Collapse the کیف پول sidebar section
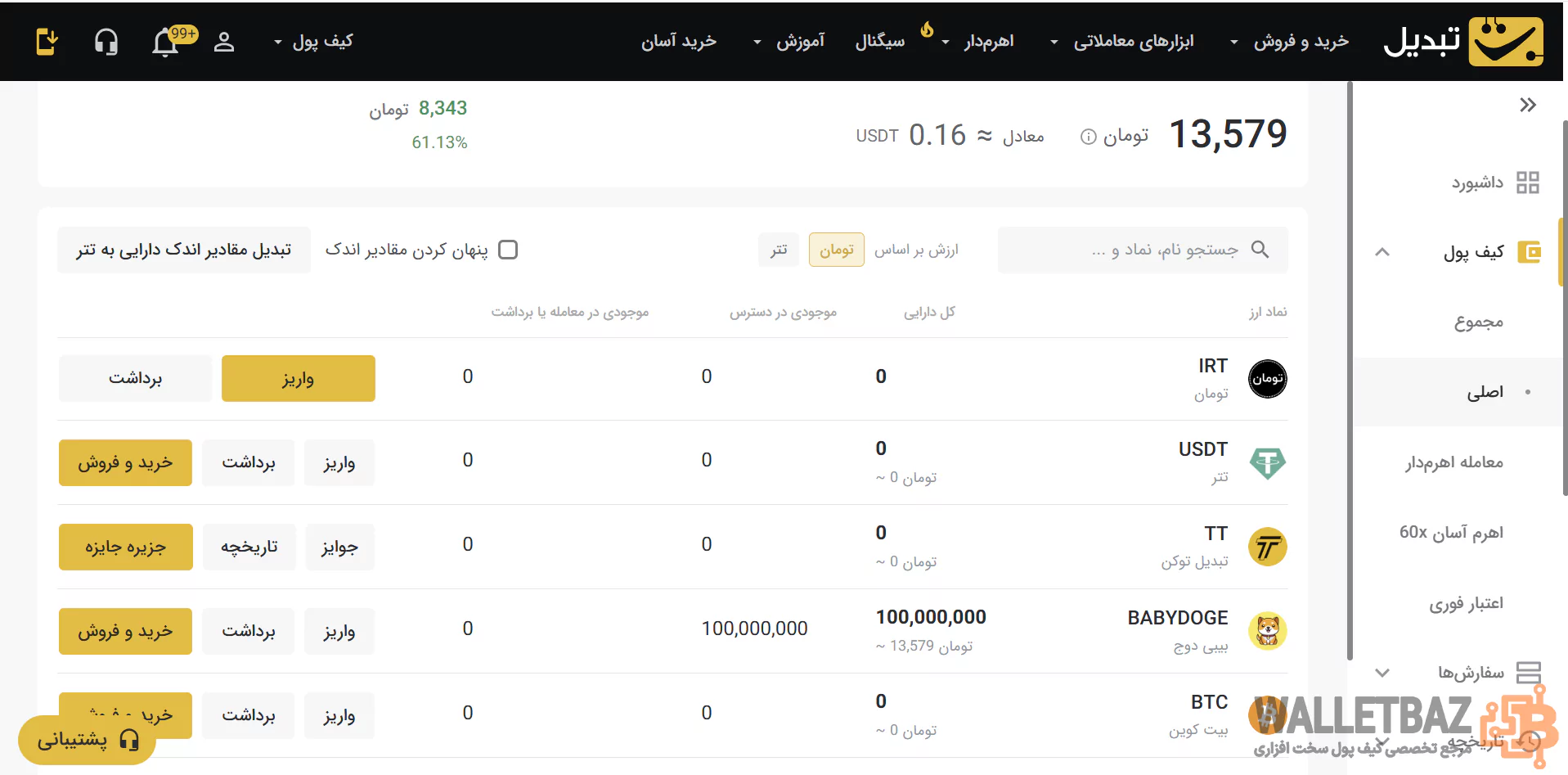This screenshot has height=775, width=1568. [x=1382, y=252]
